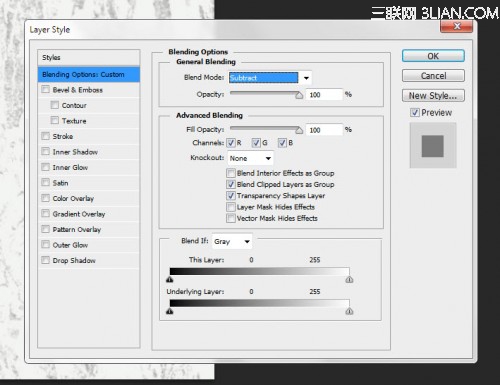
Task: Enable the Color Overlay checkbox
Action: tap(45, 198)
